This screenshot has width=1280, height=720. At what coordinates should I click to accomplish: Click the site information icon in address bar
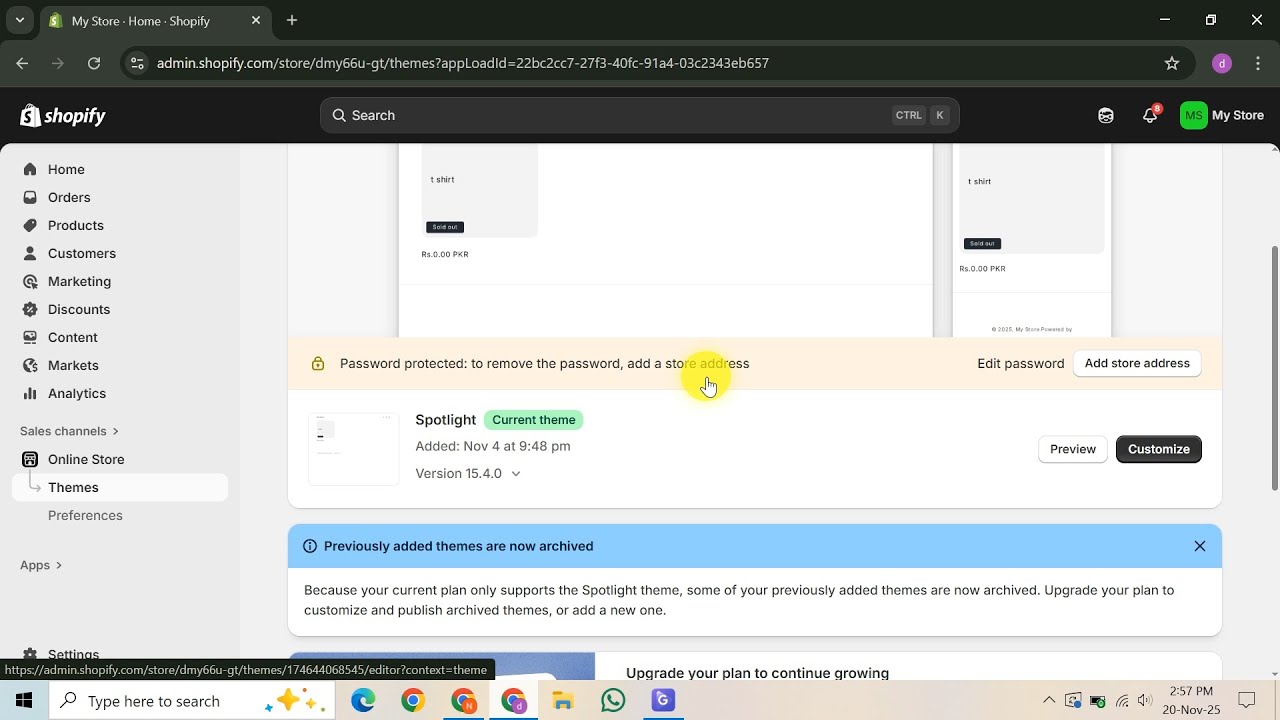[x=138, y=63]
